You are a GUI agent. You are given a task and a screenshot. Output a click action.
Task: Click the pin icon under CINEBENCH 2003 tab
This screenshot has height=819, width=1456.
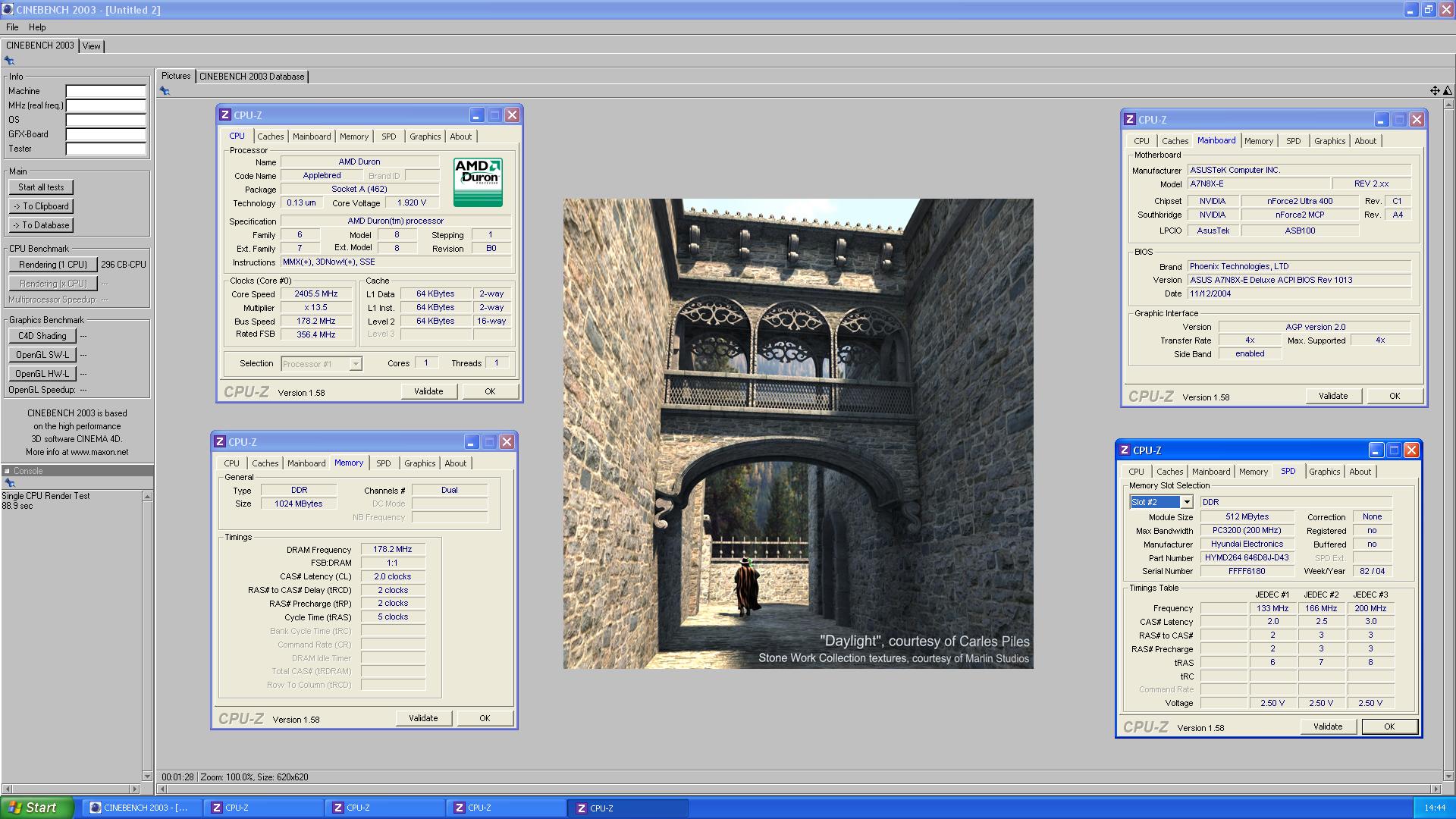9,61
